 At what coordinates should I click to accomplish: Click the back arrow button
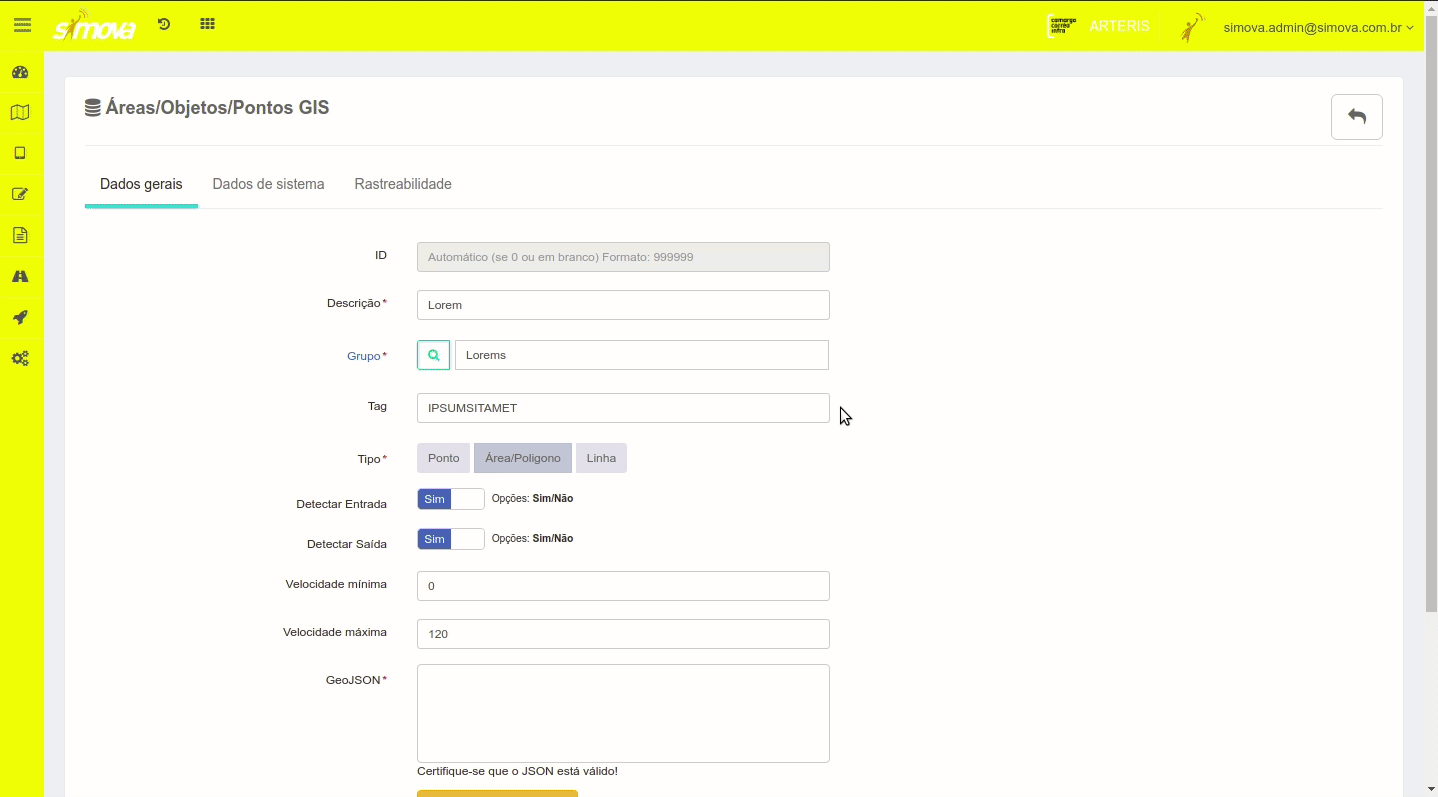coord(1356,117)
